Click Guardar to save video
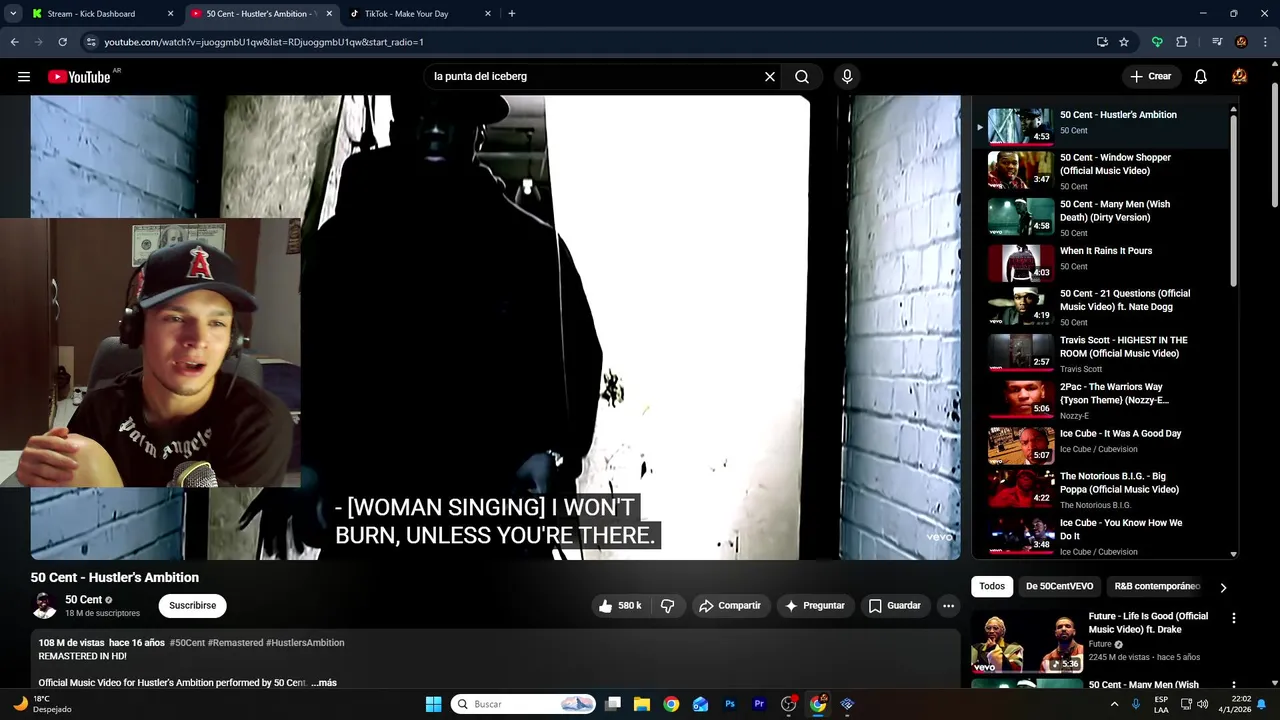The width and height of the screenshot is (1280, 720). [894, 606]
